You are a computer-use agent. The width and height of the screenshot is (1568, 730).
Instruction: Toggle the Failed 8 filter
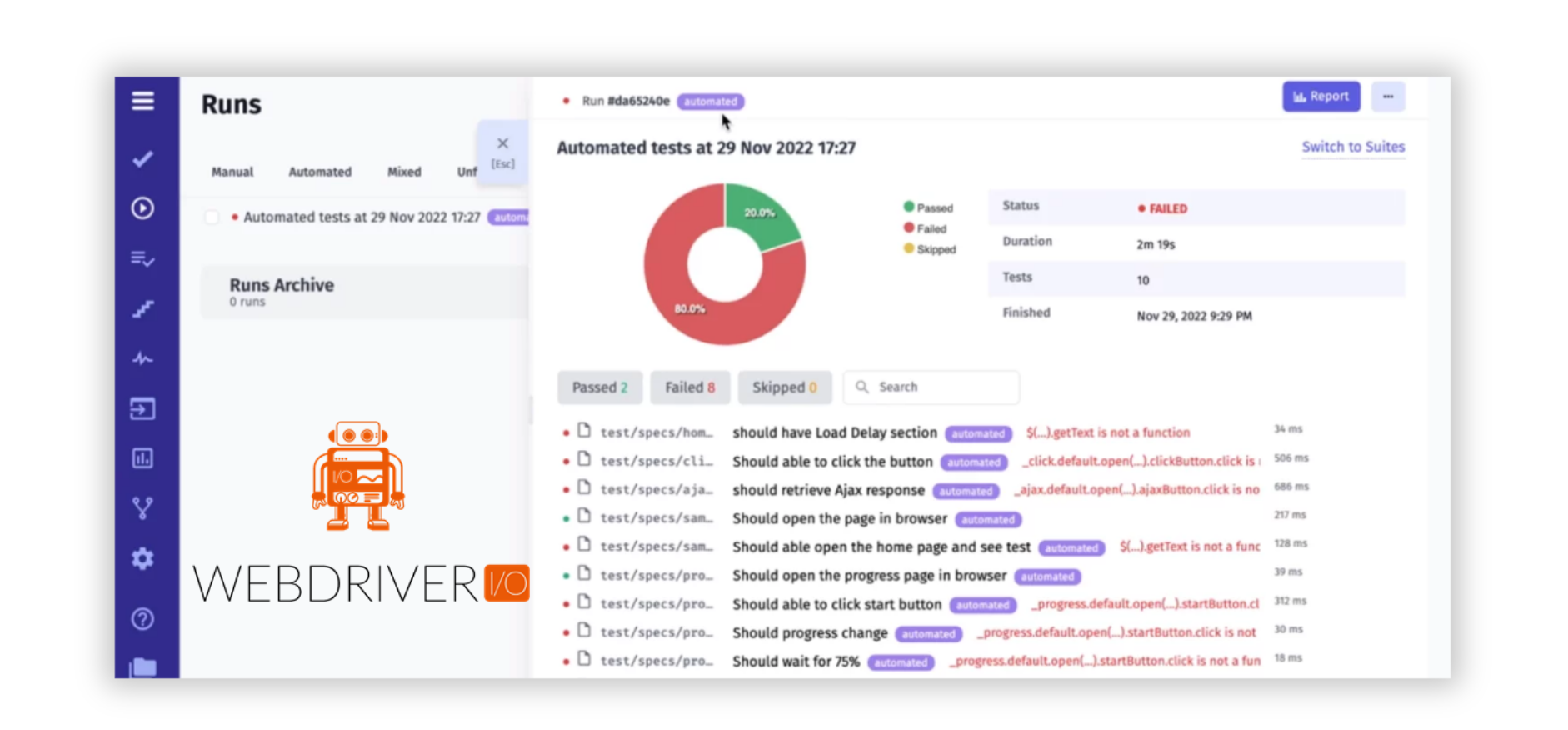coord(689,387)
